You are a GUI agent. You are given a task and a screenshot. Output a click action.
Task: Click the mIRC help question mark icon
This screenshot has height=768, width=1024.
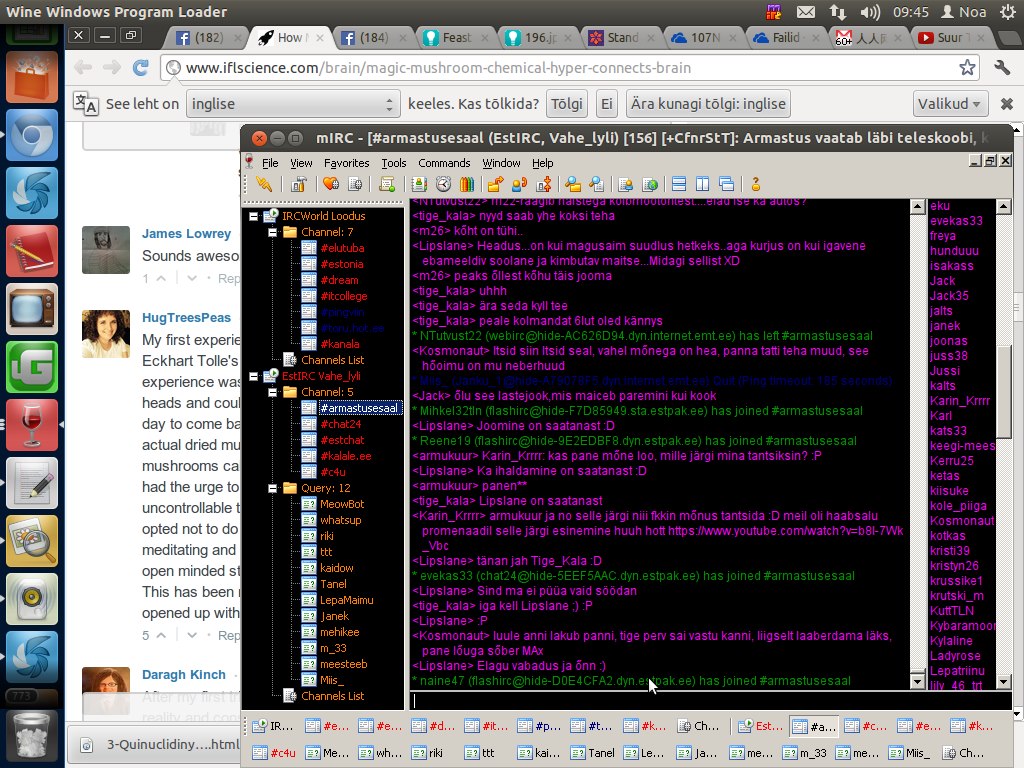pyautogui.click(x=756, y=184)
